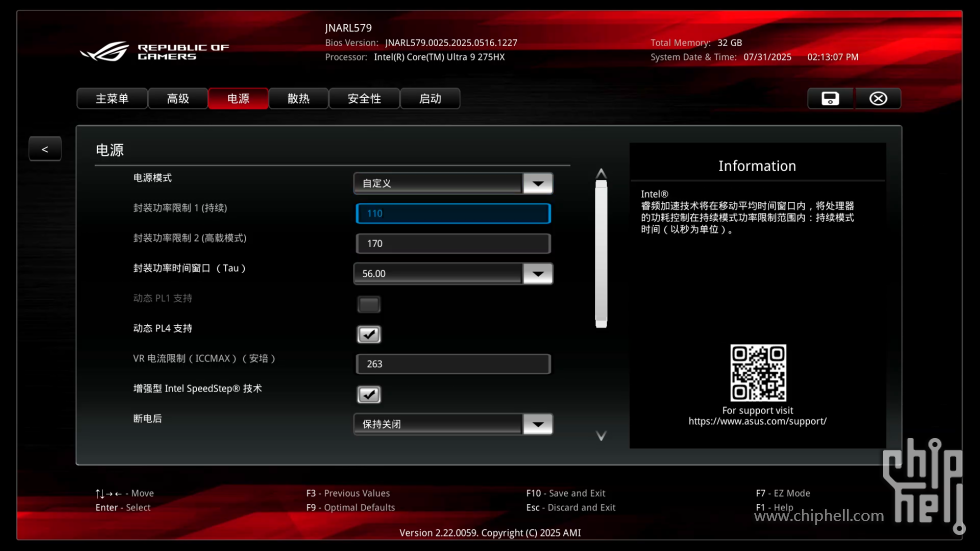This screenshot has width=980, height=551.
Task: Open the 启动 tab
Action: pos(430,99)
